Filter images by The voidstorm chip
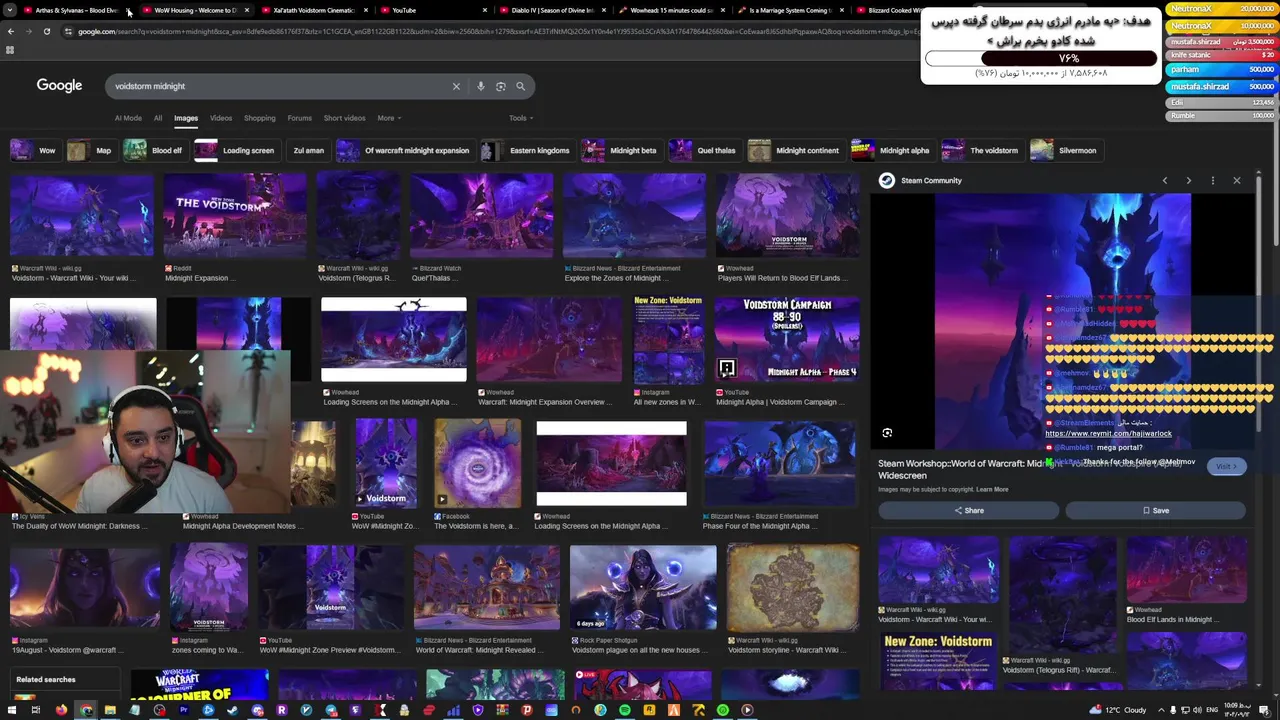This screenshot has width=1280, height=720. (x=982, y=150)
